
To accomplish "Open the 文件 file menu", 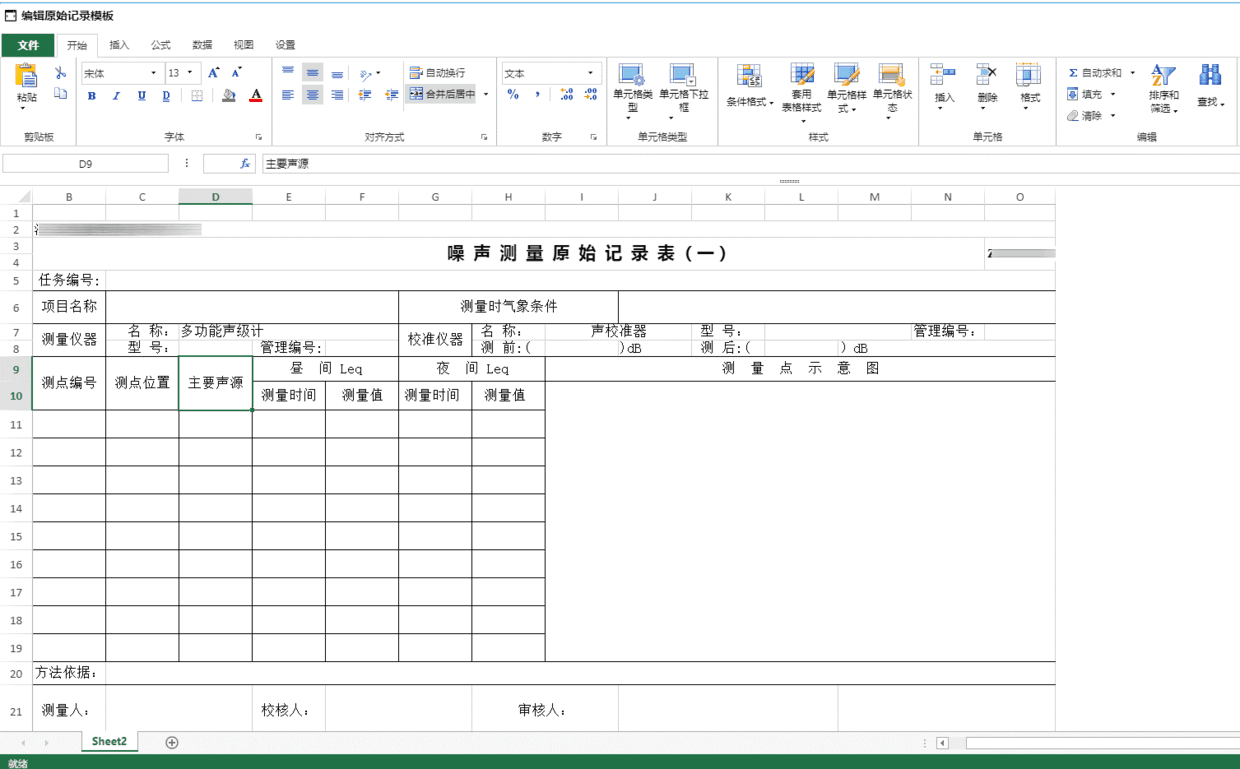I will [x=28, y=45].
